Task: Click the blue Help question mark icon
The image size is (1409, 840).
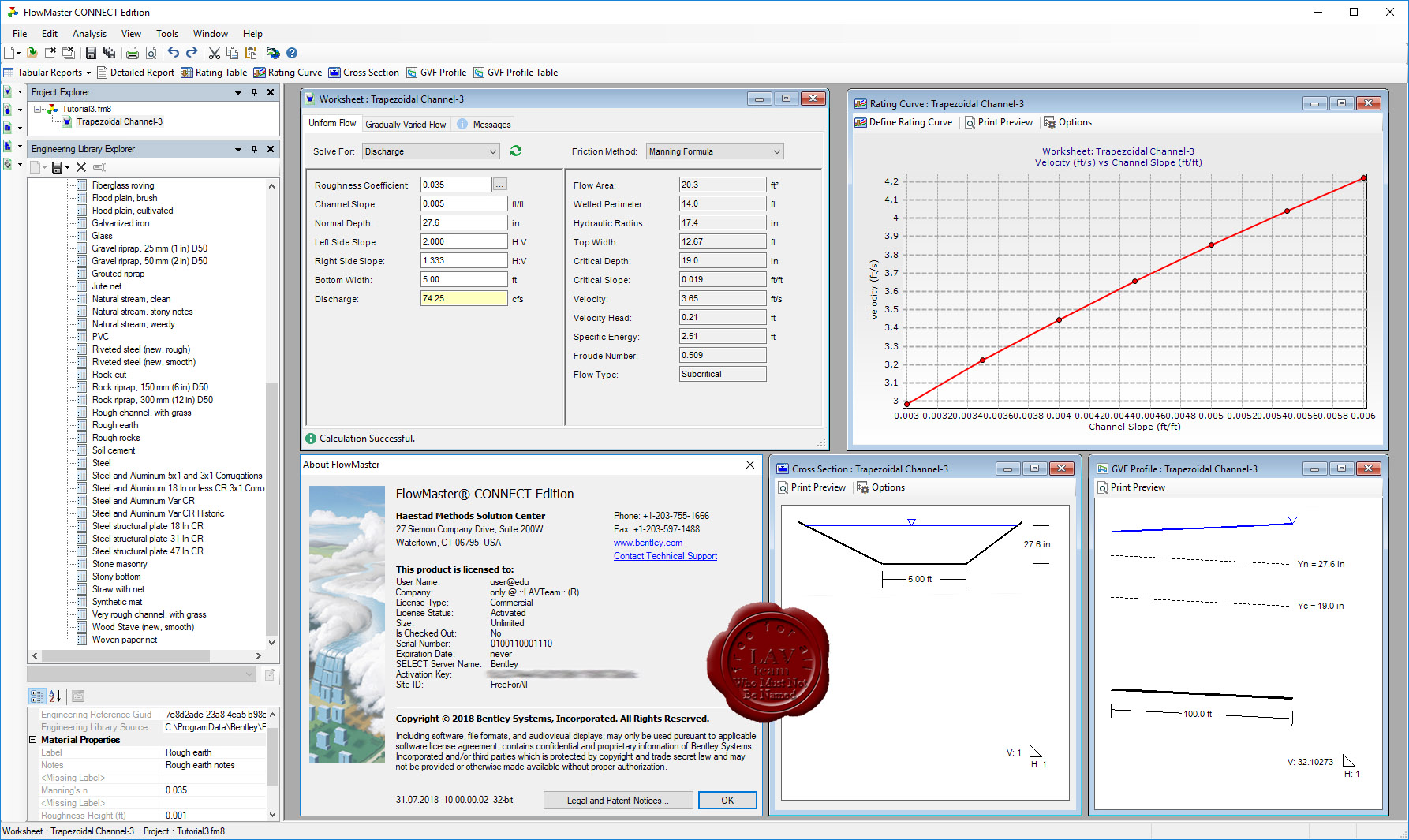Action: click(x=292, y=53)
